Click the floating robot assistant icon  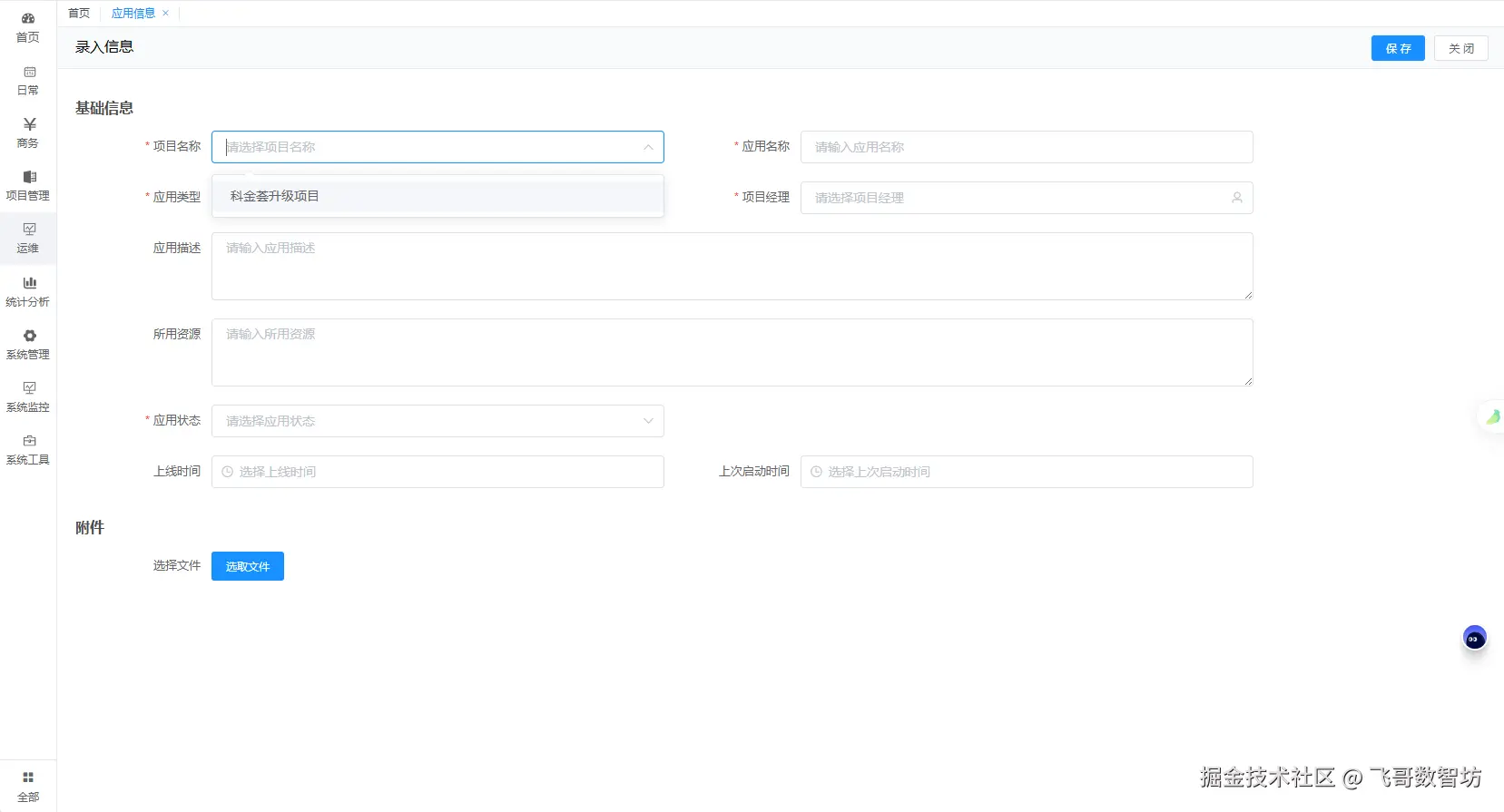(1474, 639)
